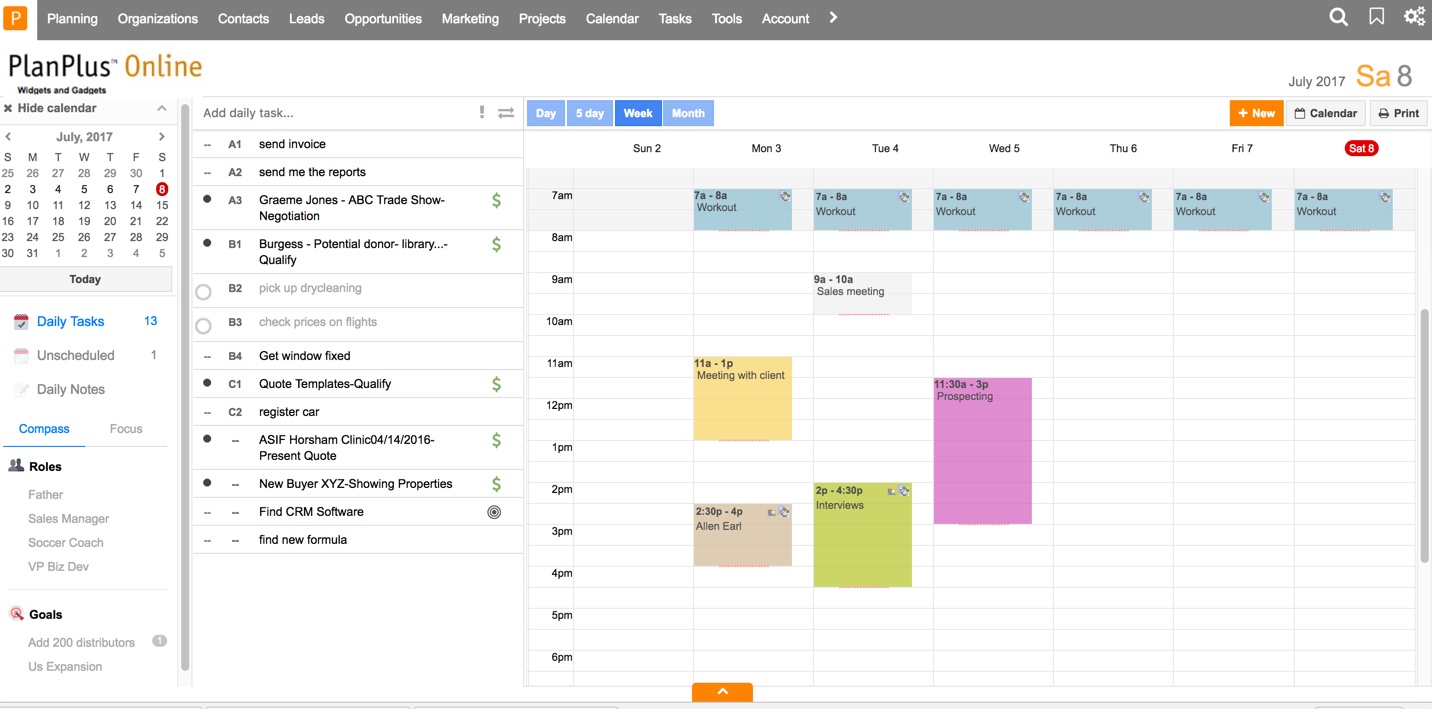Click recurrence icon on Interviews event
Image resolution: width=1432 pixels, height=709 pixels.
pyautogui.click(x=904, y=491)
